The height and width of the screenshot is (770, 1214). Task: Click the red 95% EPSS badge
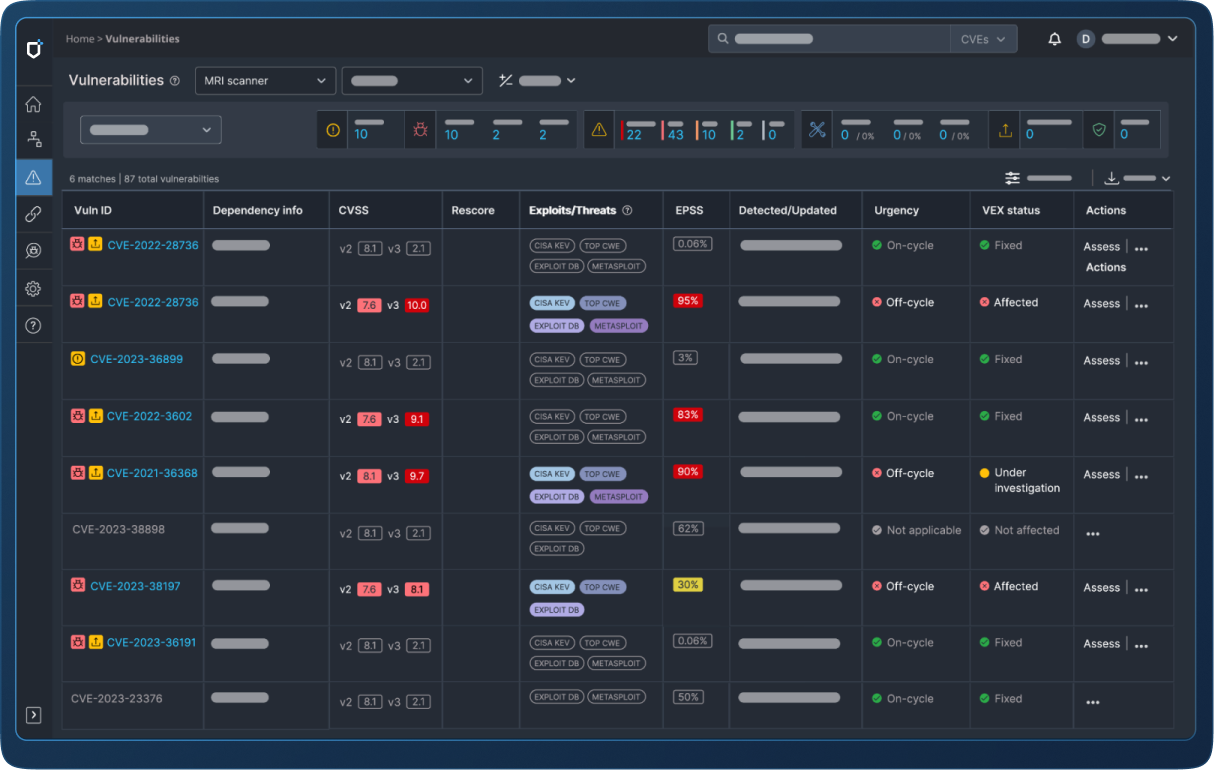pos(688,301)
